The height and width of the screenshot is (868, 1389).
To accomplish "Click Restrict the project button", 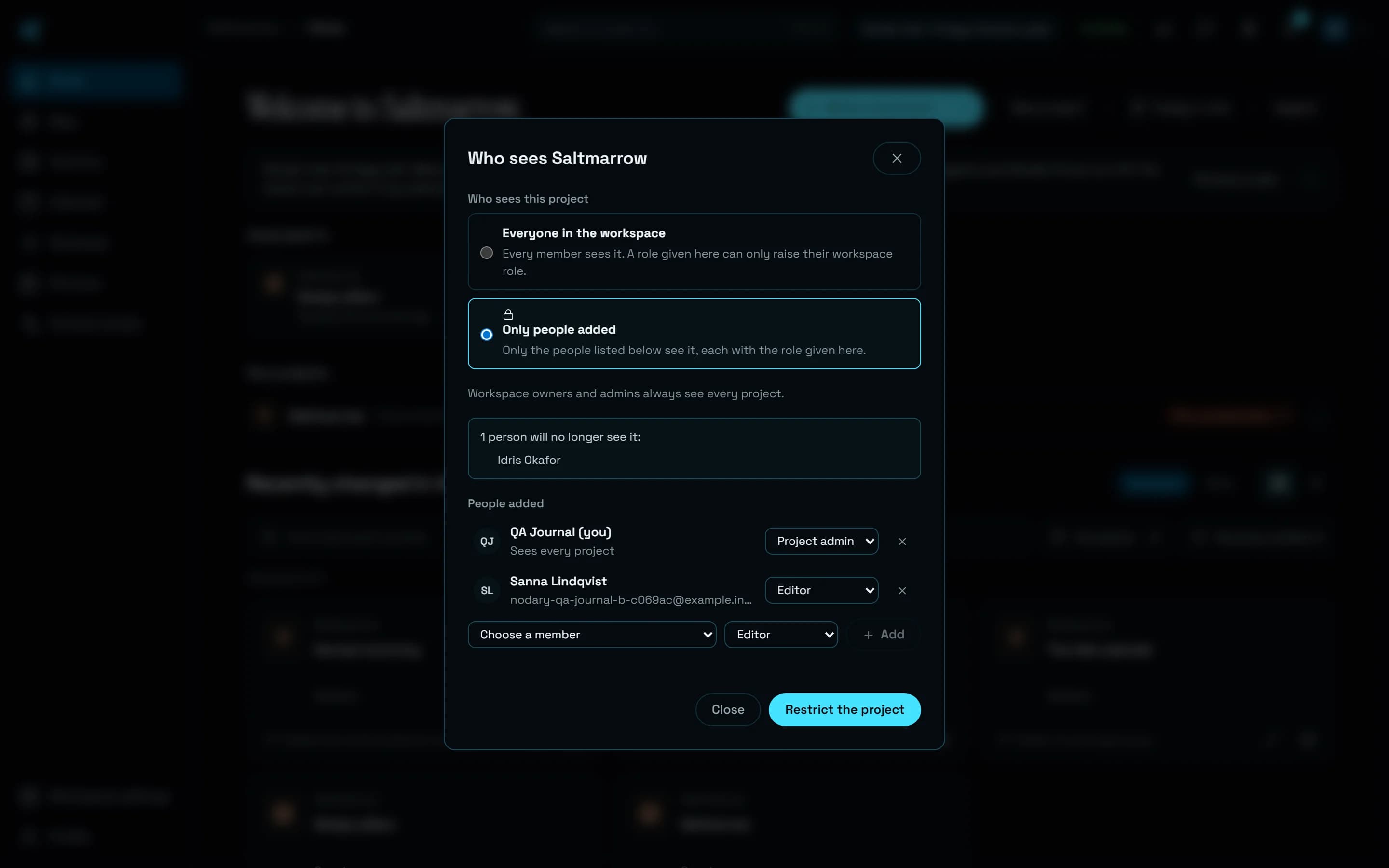I will (x=844, y=709).
